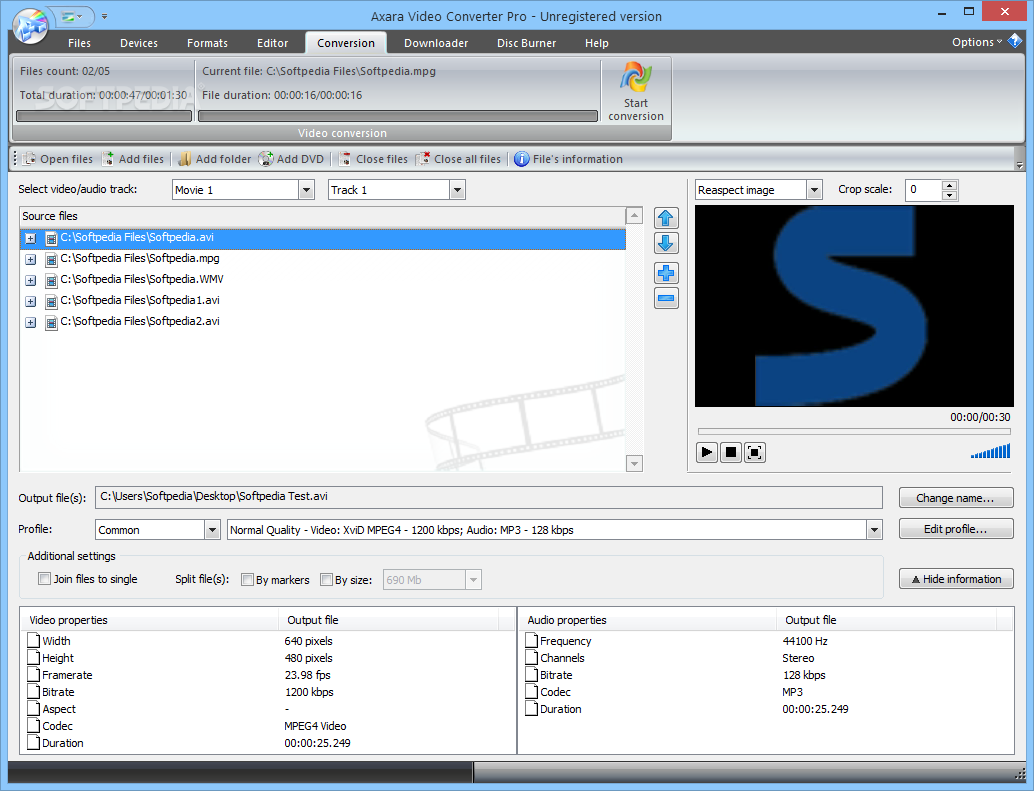Open the quick access toolbar dropdown arrow

tap(104, 16)
